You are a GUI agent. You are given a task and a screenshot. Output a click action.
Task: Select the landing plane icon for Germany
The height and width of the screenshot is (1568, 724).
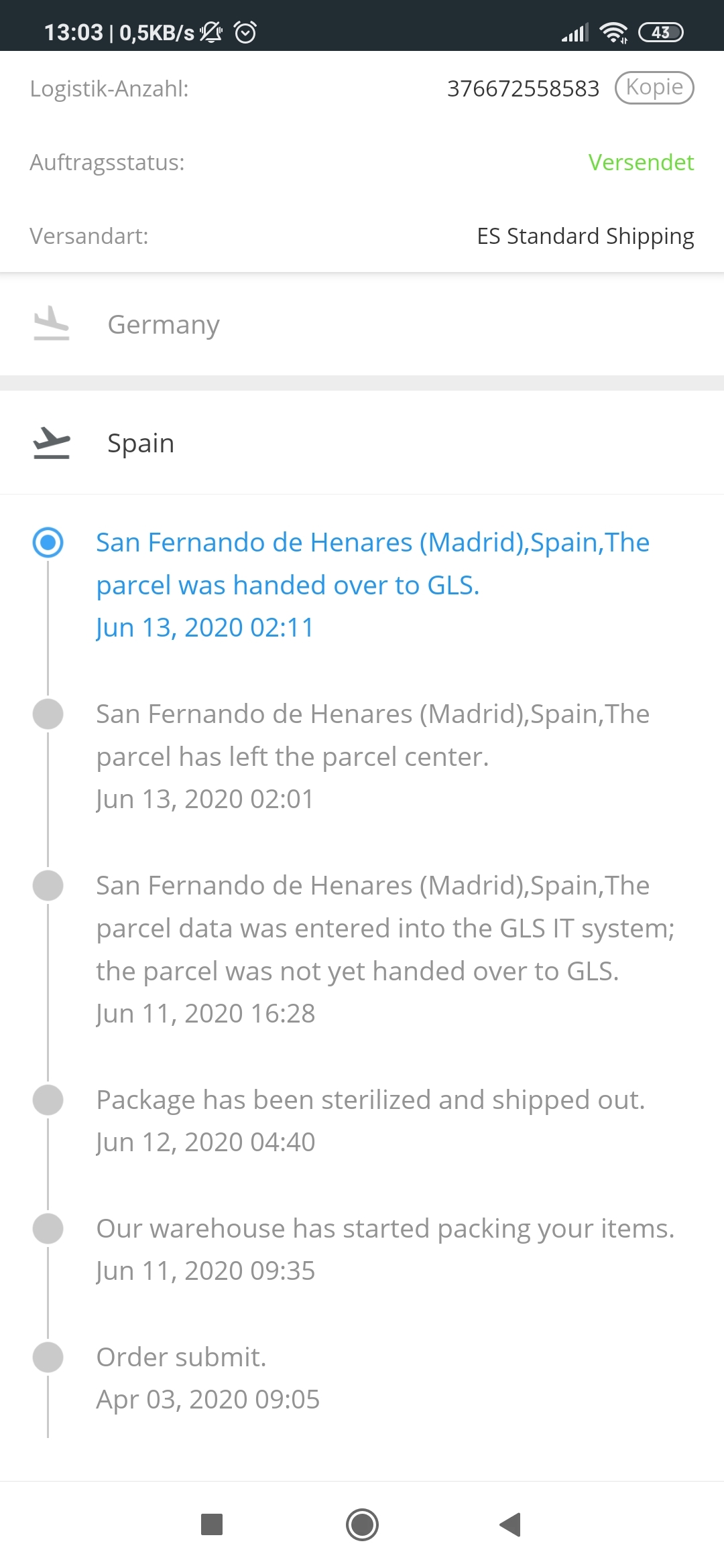pyautogui.click(x=52, y=323)
